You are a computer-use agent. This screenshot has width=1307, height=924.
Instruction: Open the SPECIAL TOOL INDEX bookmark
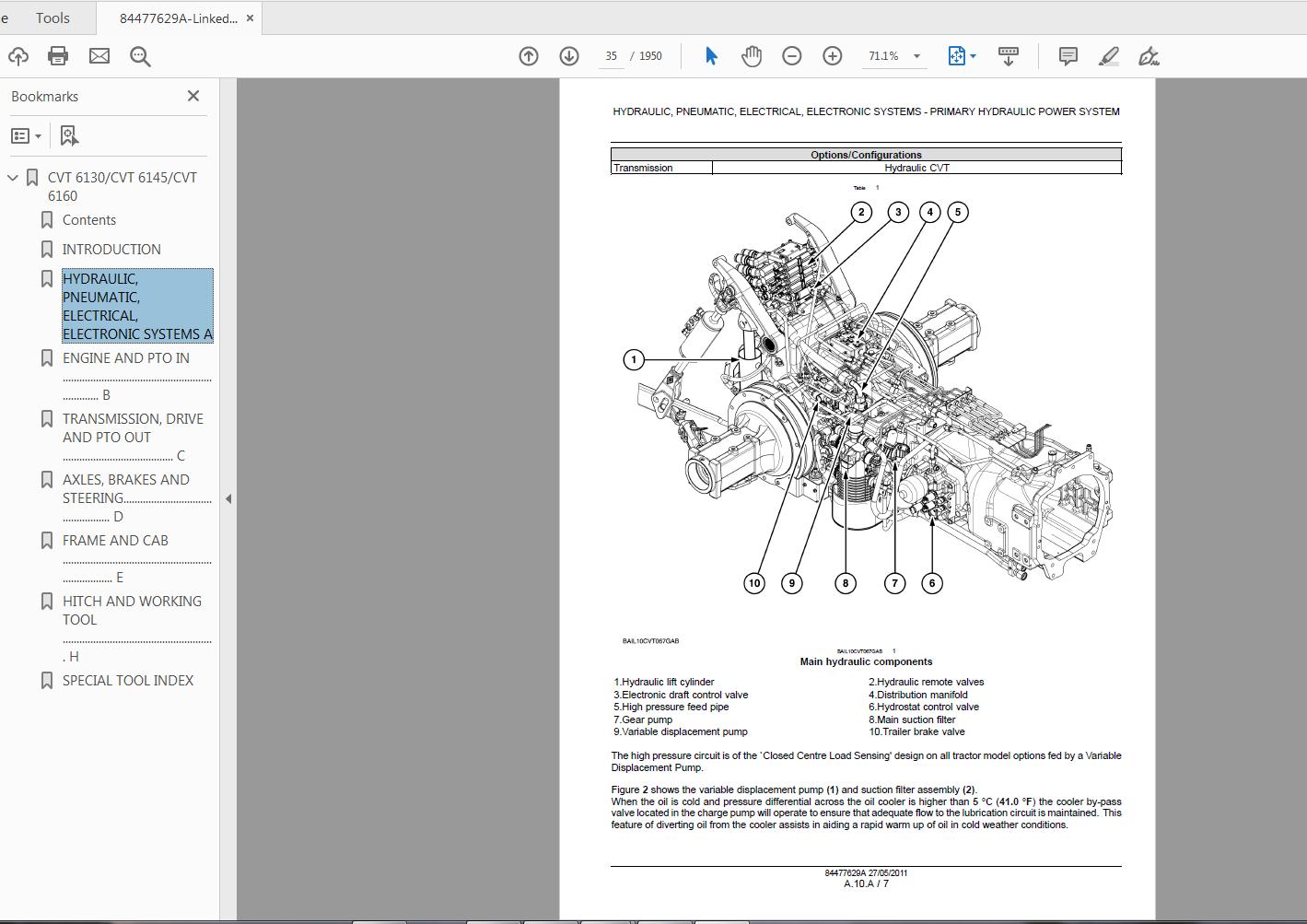(x=128, y=681)
